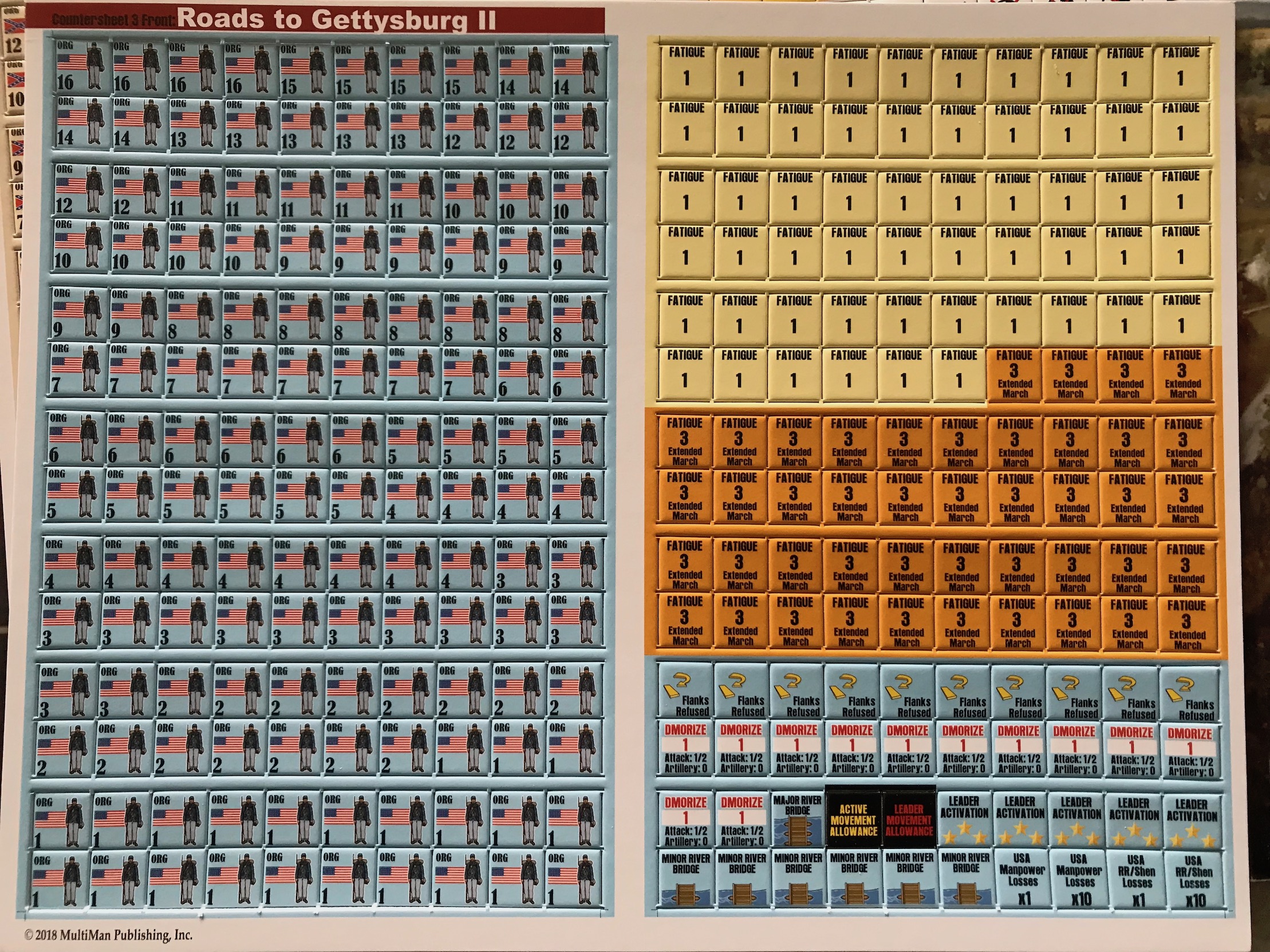The height and width of the screenshot is (952, 1270).
Task: Click the MultiMan Publishing copyright text
Action: tap(108, 935)
